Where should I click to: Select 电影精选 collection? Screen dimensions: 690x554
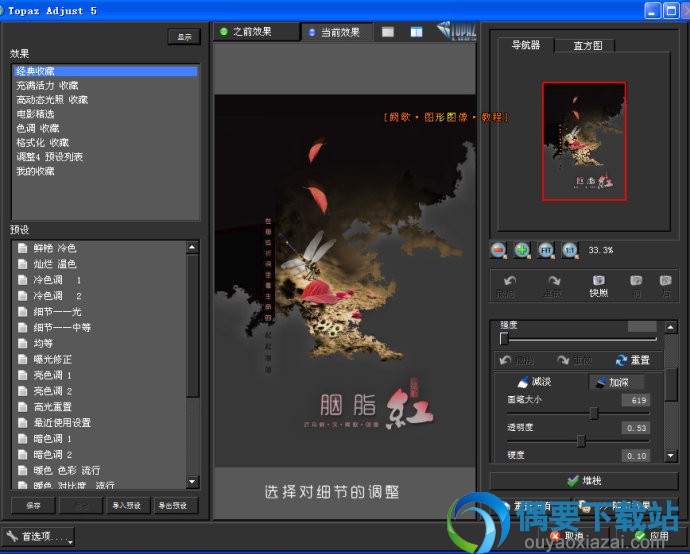tap(105, 114)
